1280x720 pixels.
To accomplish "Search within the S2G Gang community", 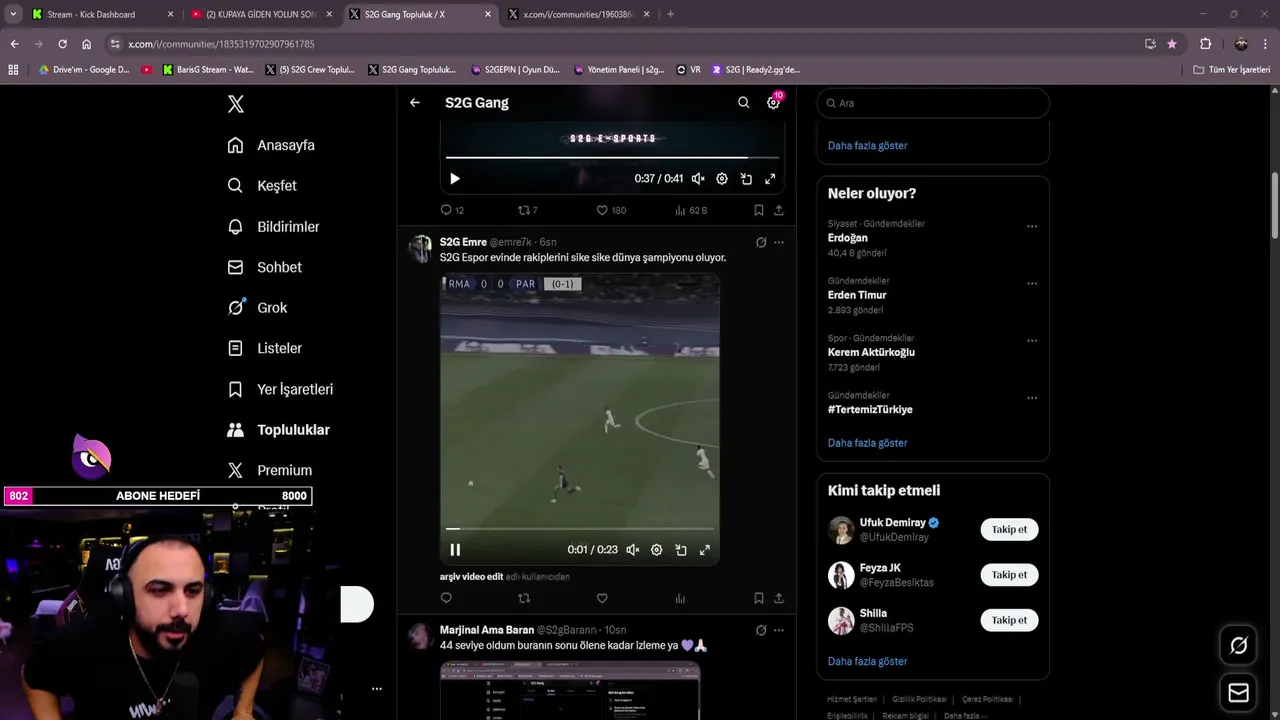I will (743, 102).
